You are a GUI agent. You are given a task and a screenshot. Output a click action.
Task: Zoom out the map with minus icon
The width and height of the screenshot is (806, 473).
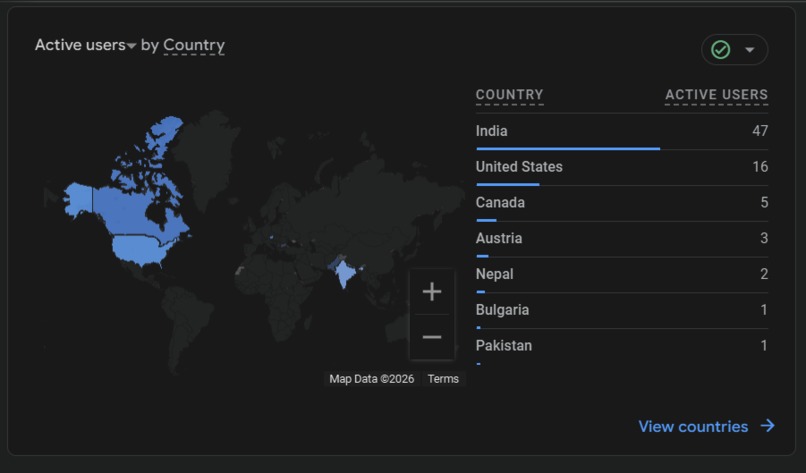tap(432, 337)
